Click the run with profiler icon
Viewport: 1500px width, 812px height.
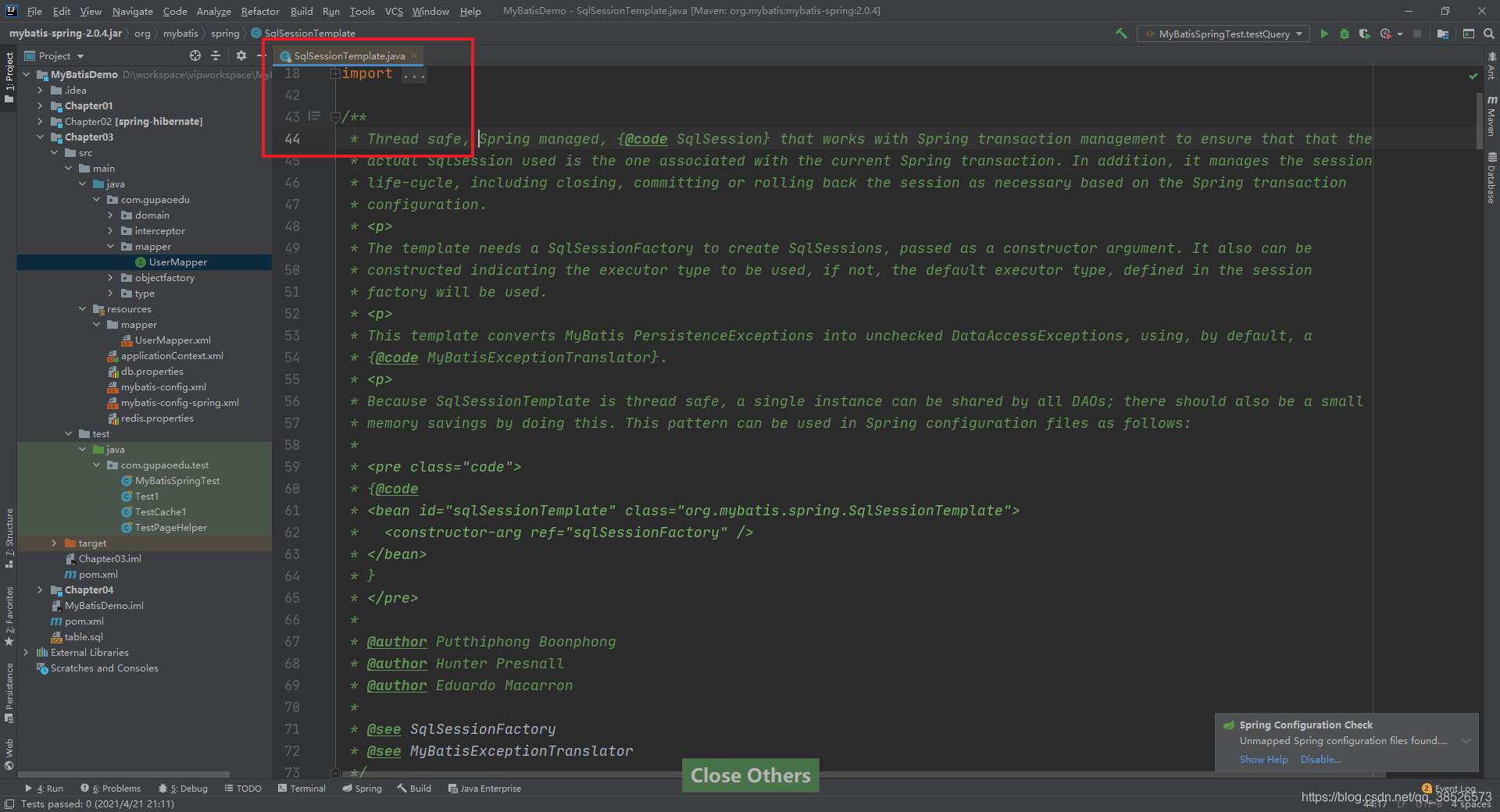(x=1385, y=34)
